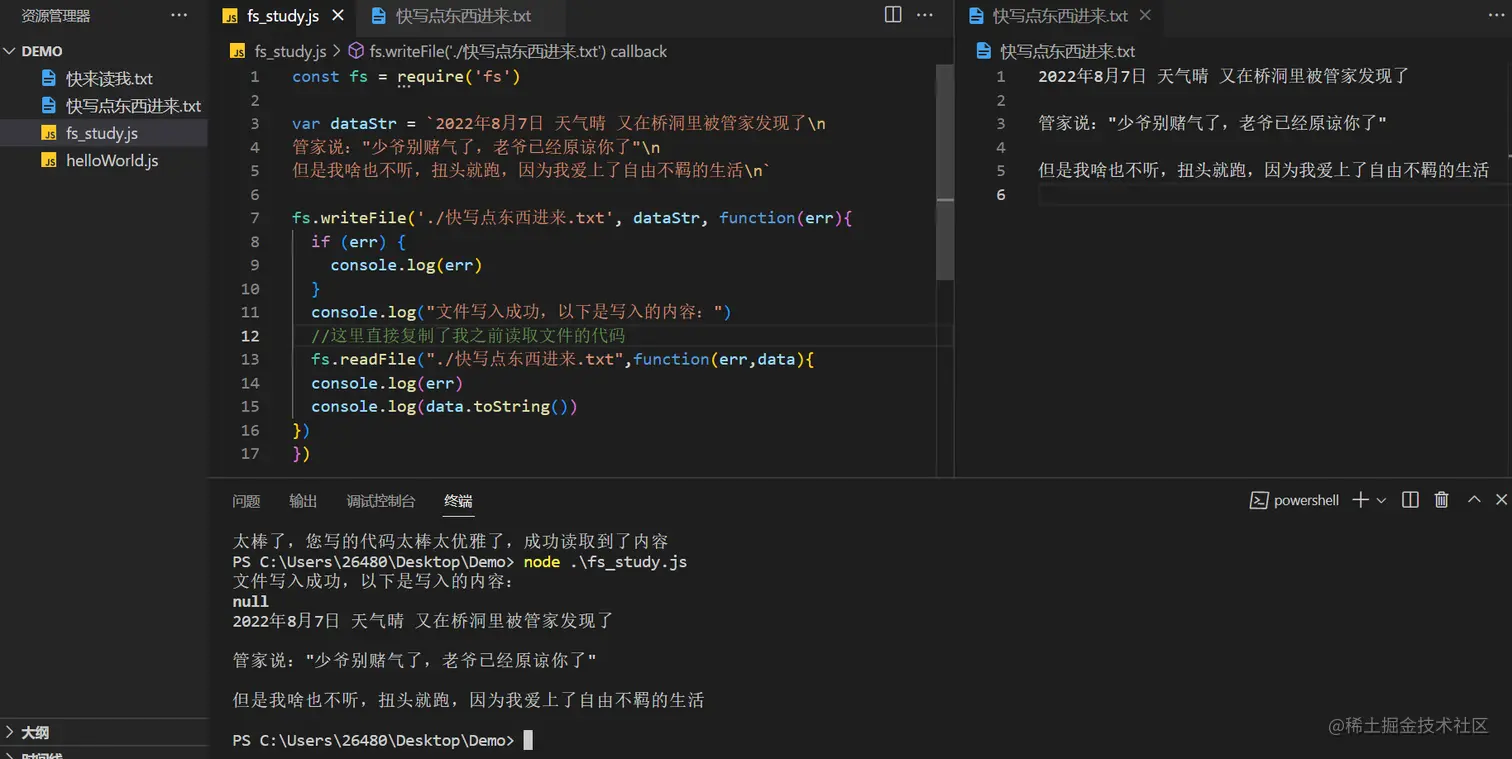Viewport: 1512px width, 759px height.
Task: Split the terminal pane
Action: coord(1410,500)
